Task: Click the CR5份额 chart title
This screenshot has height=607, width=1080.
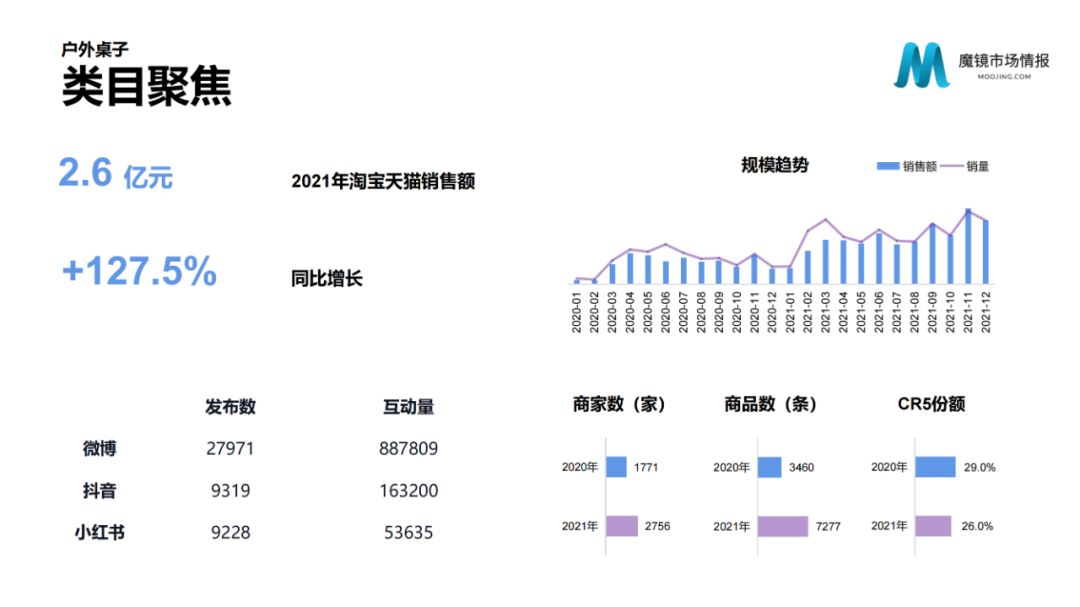Action: coord(931,404)
